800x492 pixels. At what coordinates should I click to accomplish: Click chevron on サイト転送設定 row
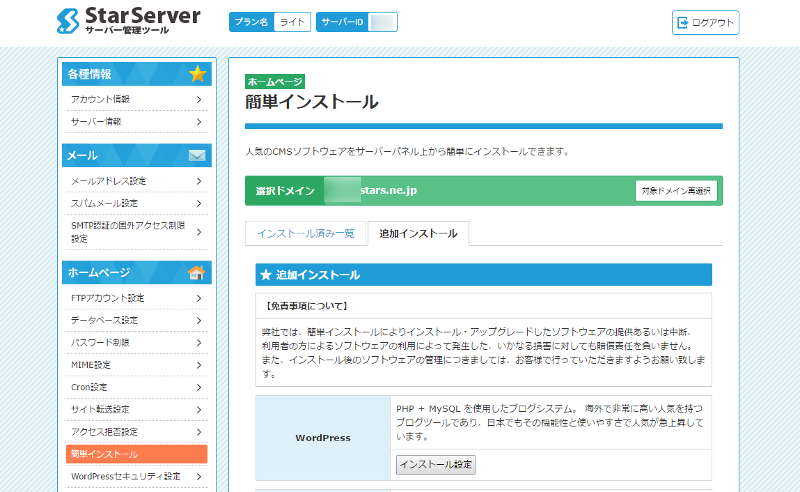pos(199,410)
